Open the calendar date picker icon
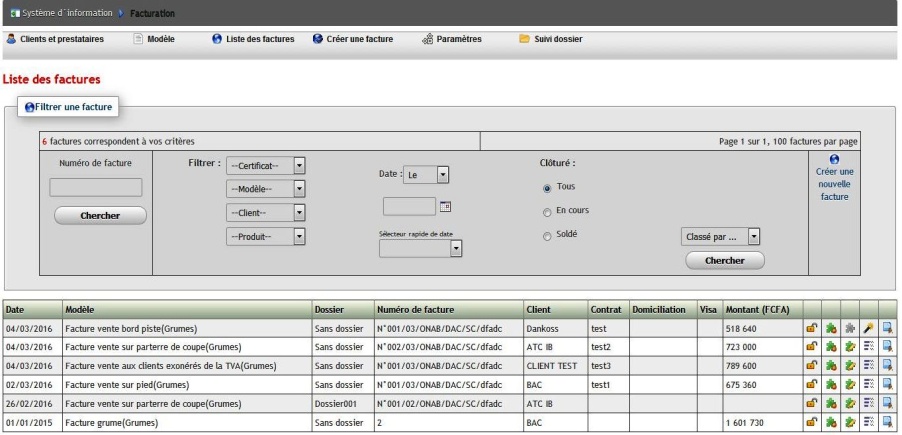 445,207
